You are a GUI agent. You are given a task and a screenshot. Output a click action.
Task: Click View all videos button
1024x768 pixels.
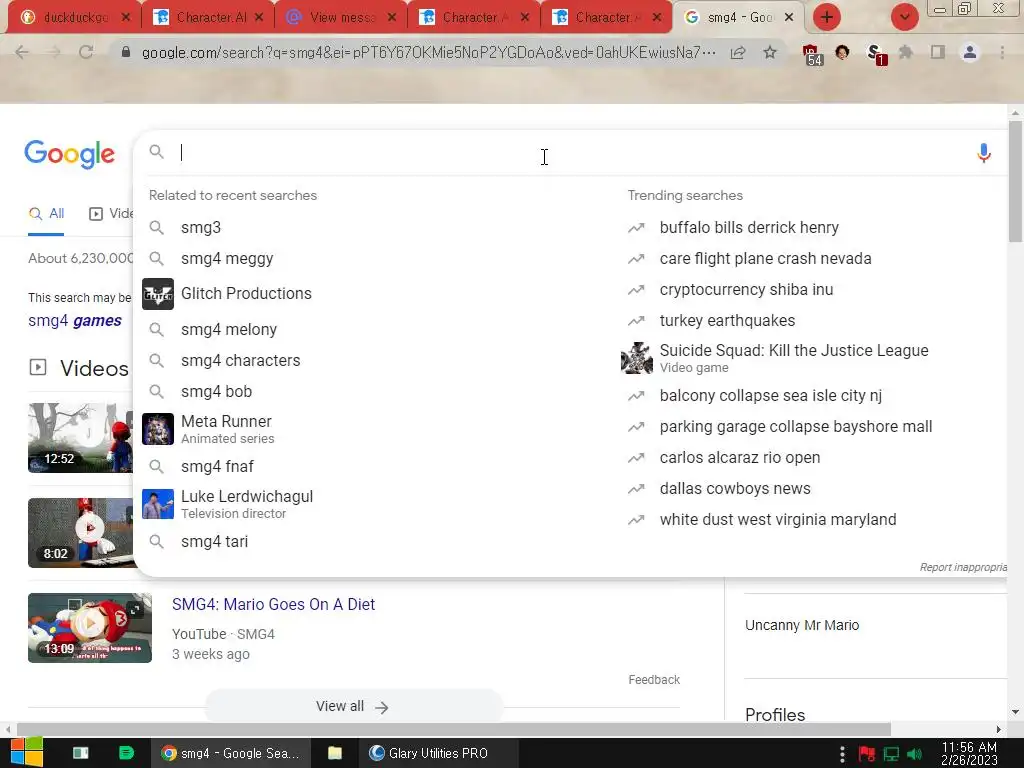(x=353, y=707)
